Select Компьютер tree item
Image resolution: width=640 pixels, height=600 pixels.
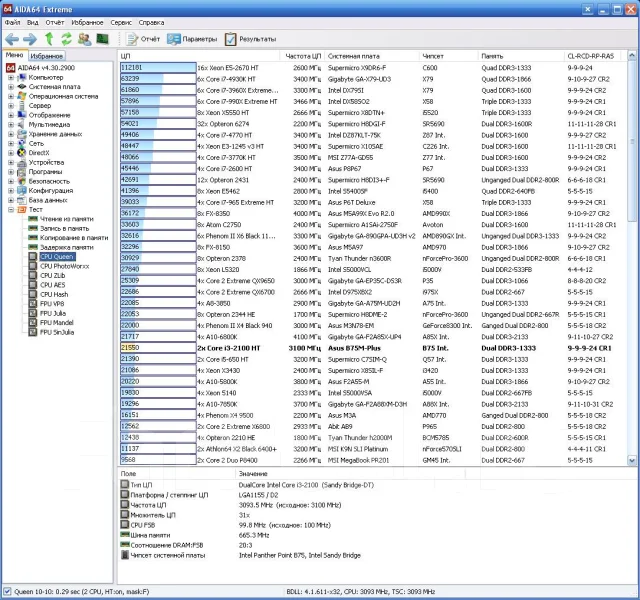[46, 77]
